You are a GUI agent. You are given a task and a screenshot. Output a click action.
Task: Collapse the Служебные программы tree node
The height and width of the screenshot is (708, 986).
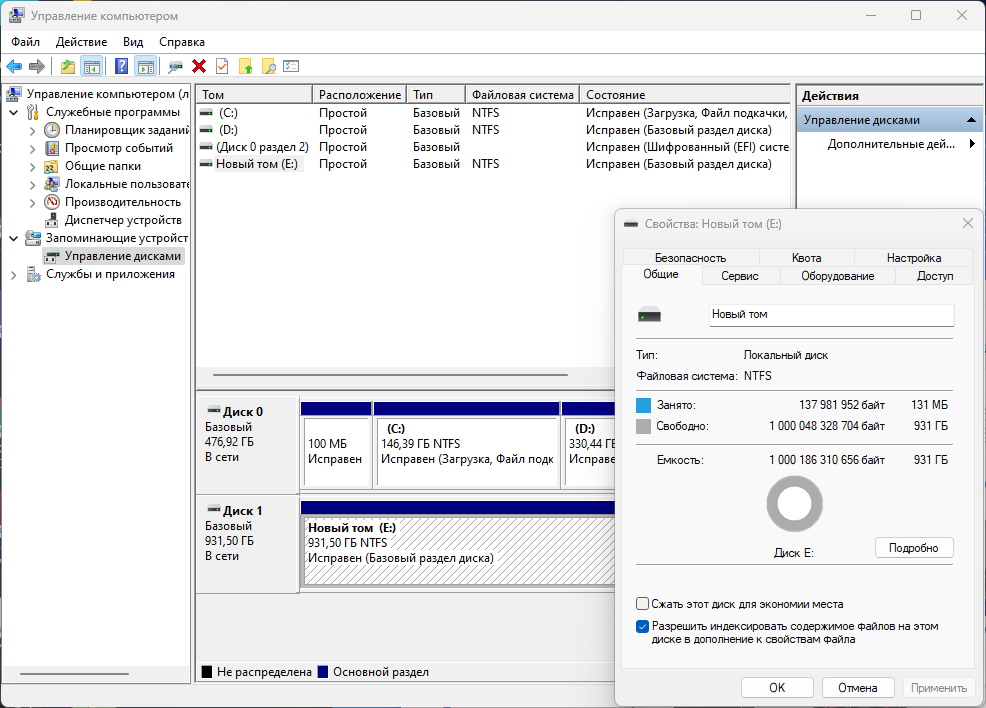(14, 112)
